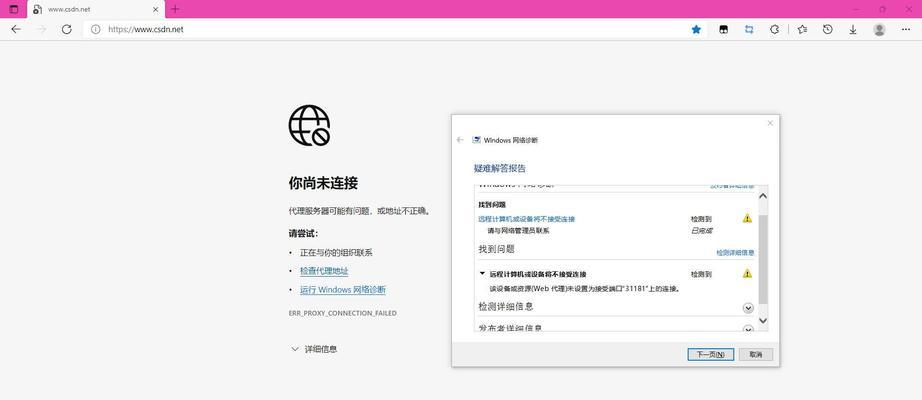View site information icon in address bar
The width and height of the screenshot is (922, 400).
(x=96, y=29)
